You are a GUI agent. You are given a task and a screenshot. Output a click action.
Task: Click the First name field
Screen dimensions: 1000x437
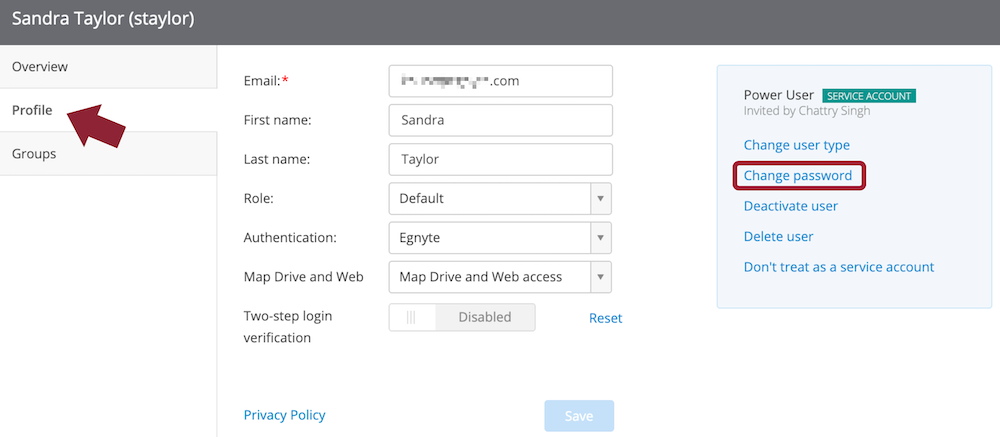[x=499, y=120]
